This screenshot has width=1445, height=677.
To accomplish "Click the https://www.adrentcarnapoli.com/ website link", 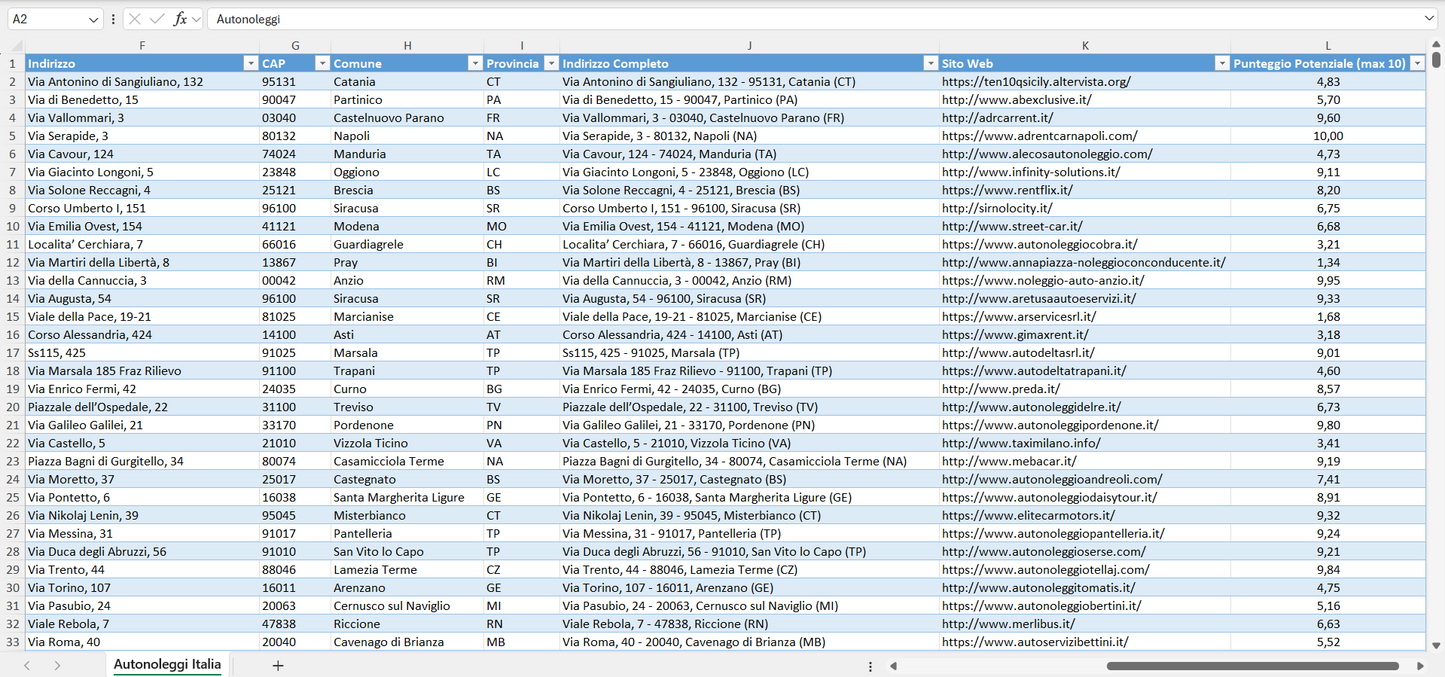I will [x=1039, y=136].
